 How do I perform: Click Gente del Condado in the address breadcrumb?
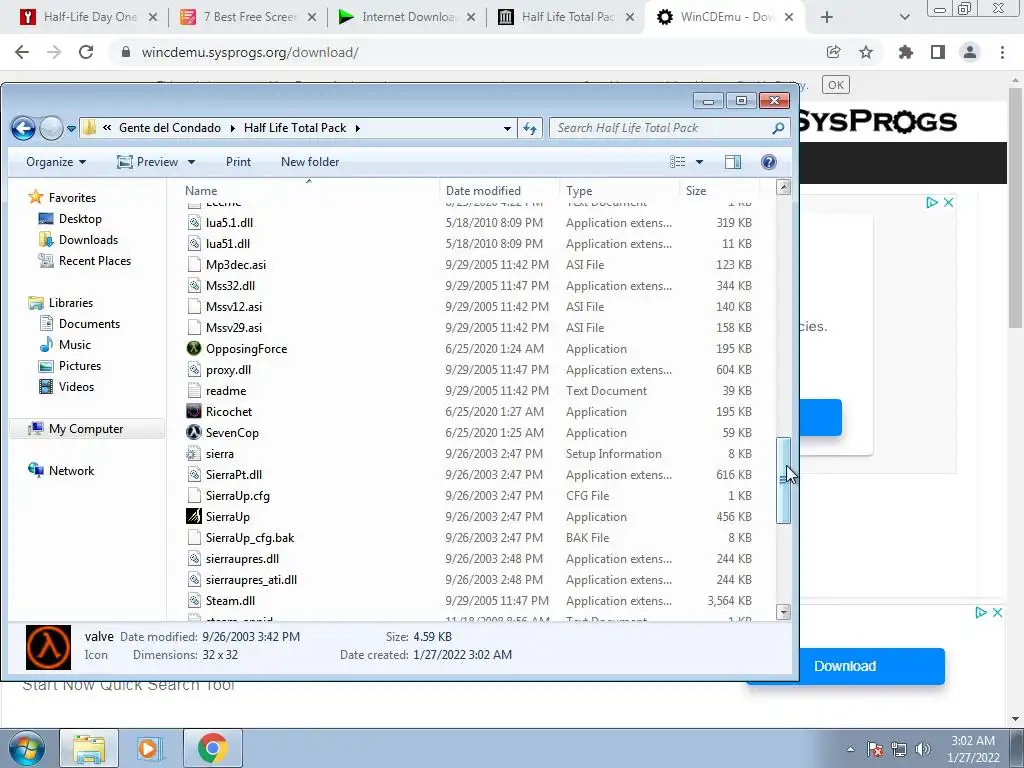point(170,128)
